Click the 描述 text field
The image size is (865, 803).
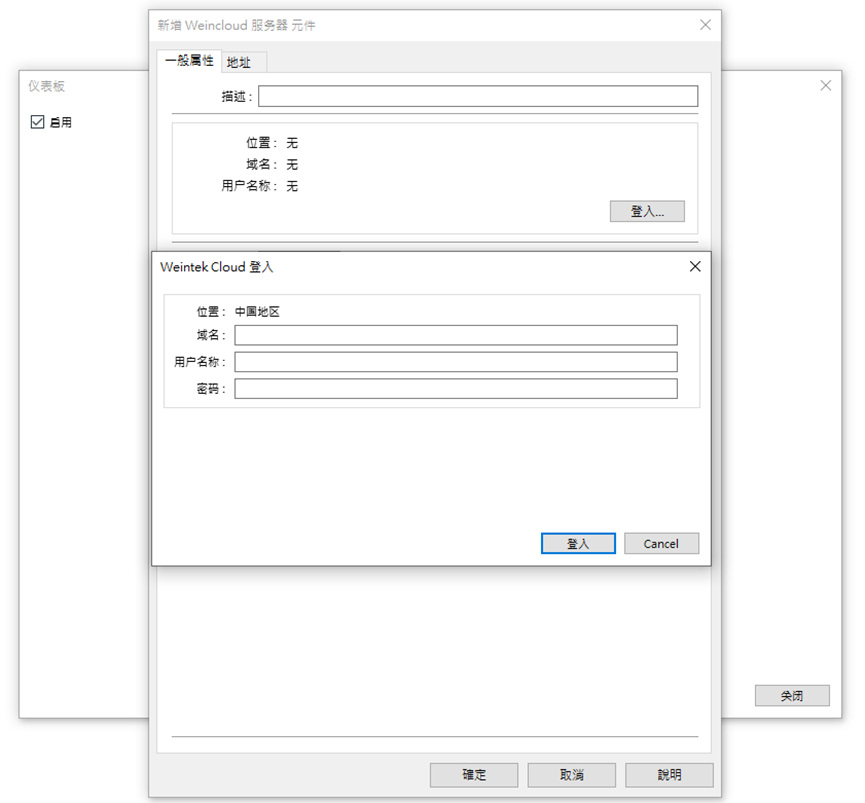[x=478, y=96]
